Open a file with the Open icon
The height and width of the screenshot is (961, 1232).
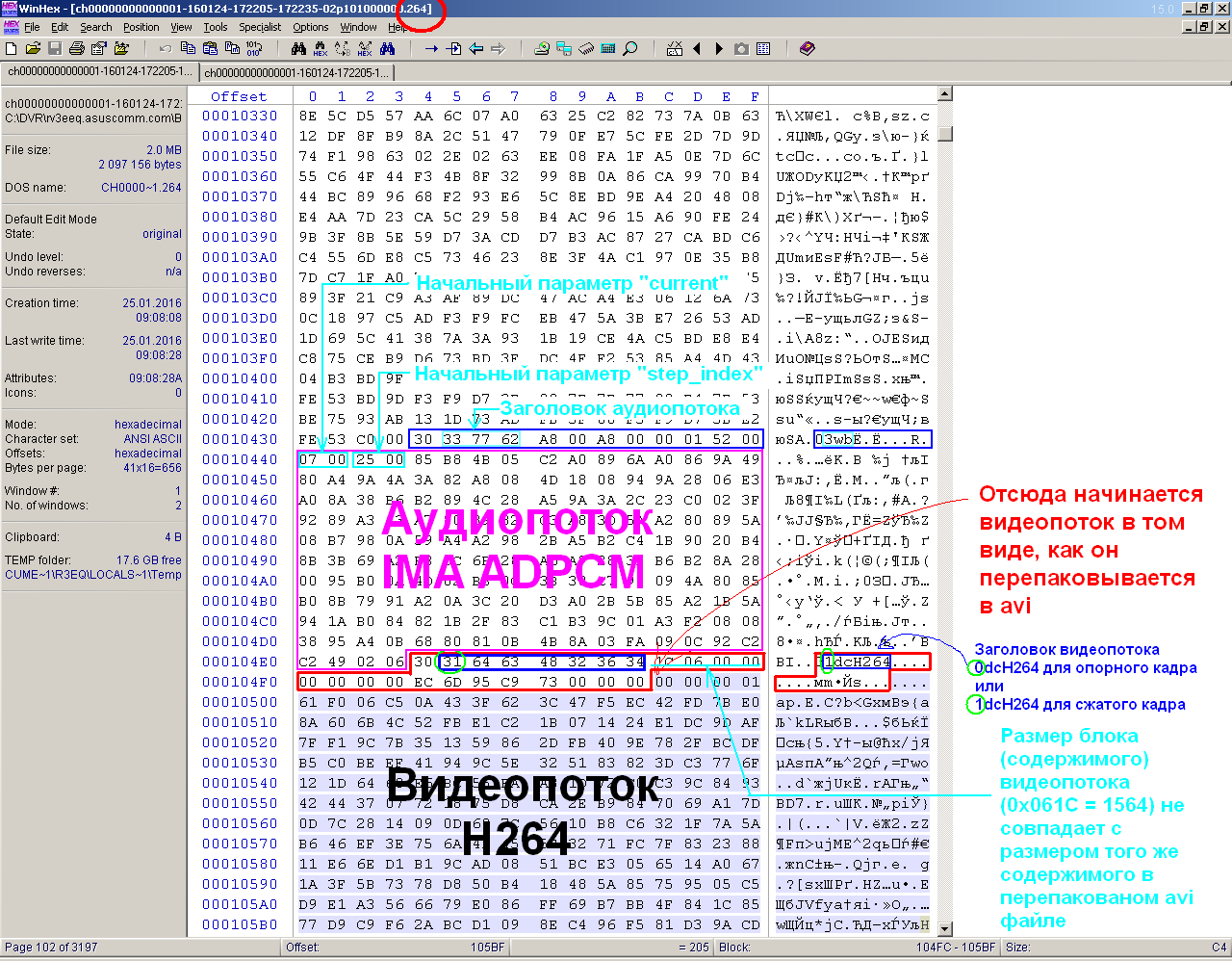(31, 47)
